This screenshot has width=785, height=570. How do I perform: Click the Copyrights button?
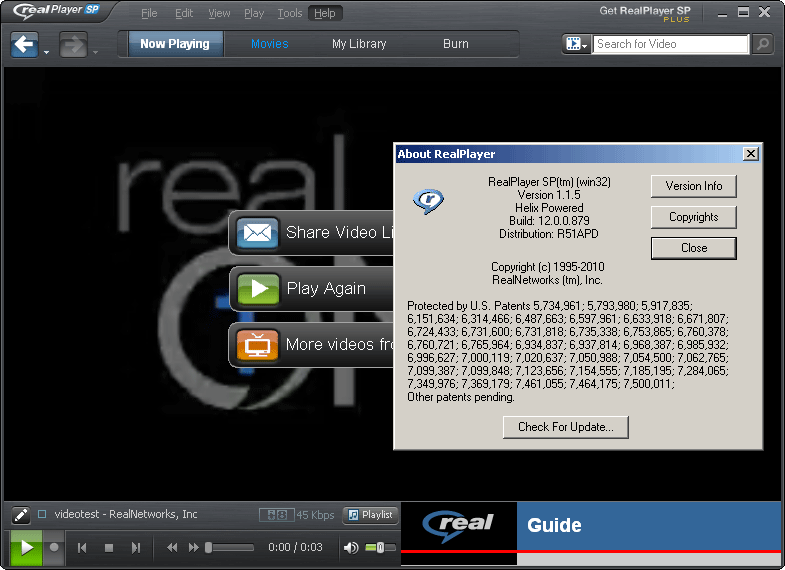pyautogui.click(x=693, y=217)
